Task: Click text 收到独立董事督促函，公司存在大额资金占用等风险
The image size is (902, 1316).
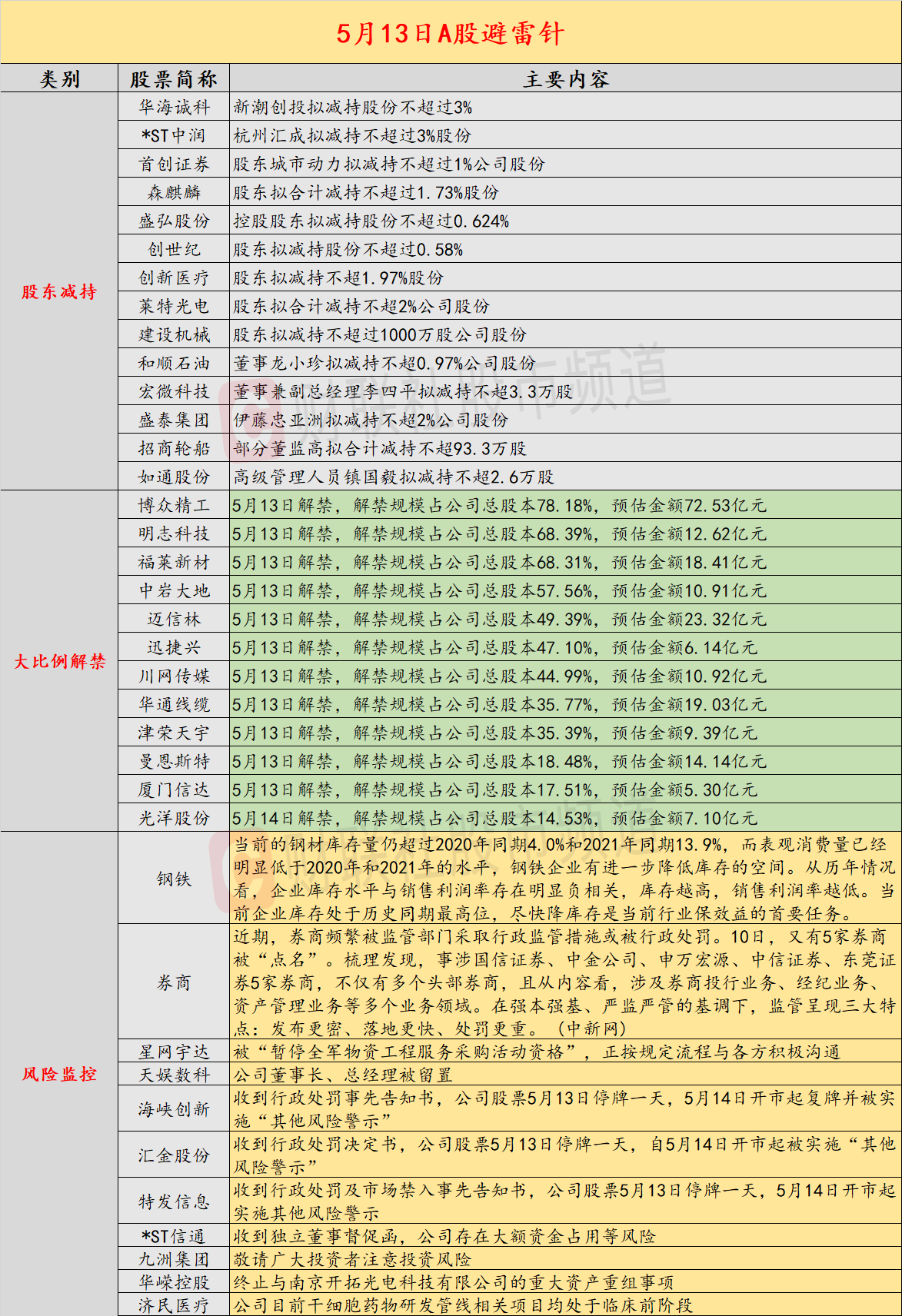Action: pos(444,1236)
